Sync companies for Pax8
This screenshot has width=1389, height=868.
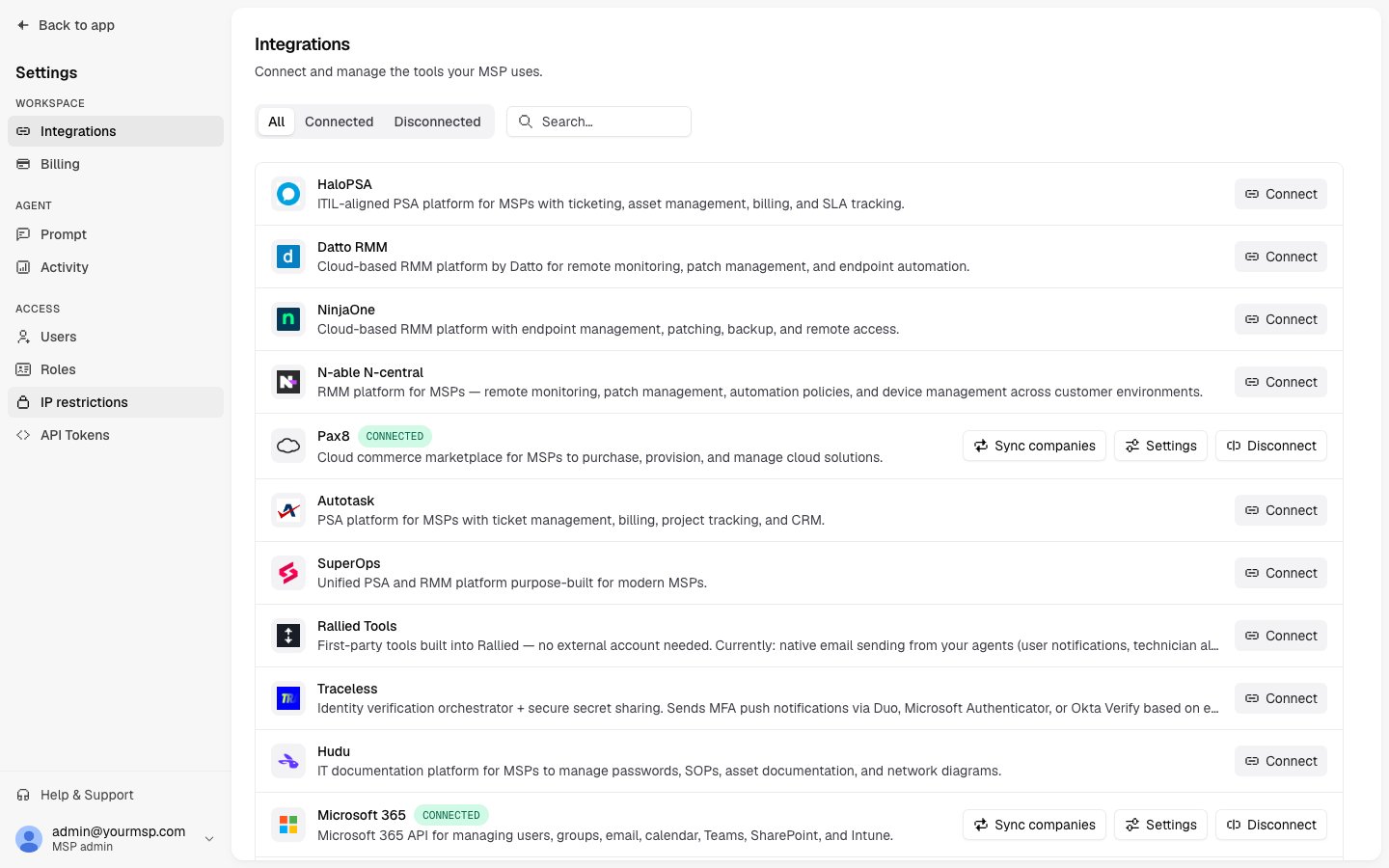[1034, 446]
